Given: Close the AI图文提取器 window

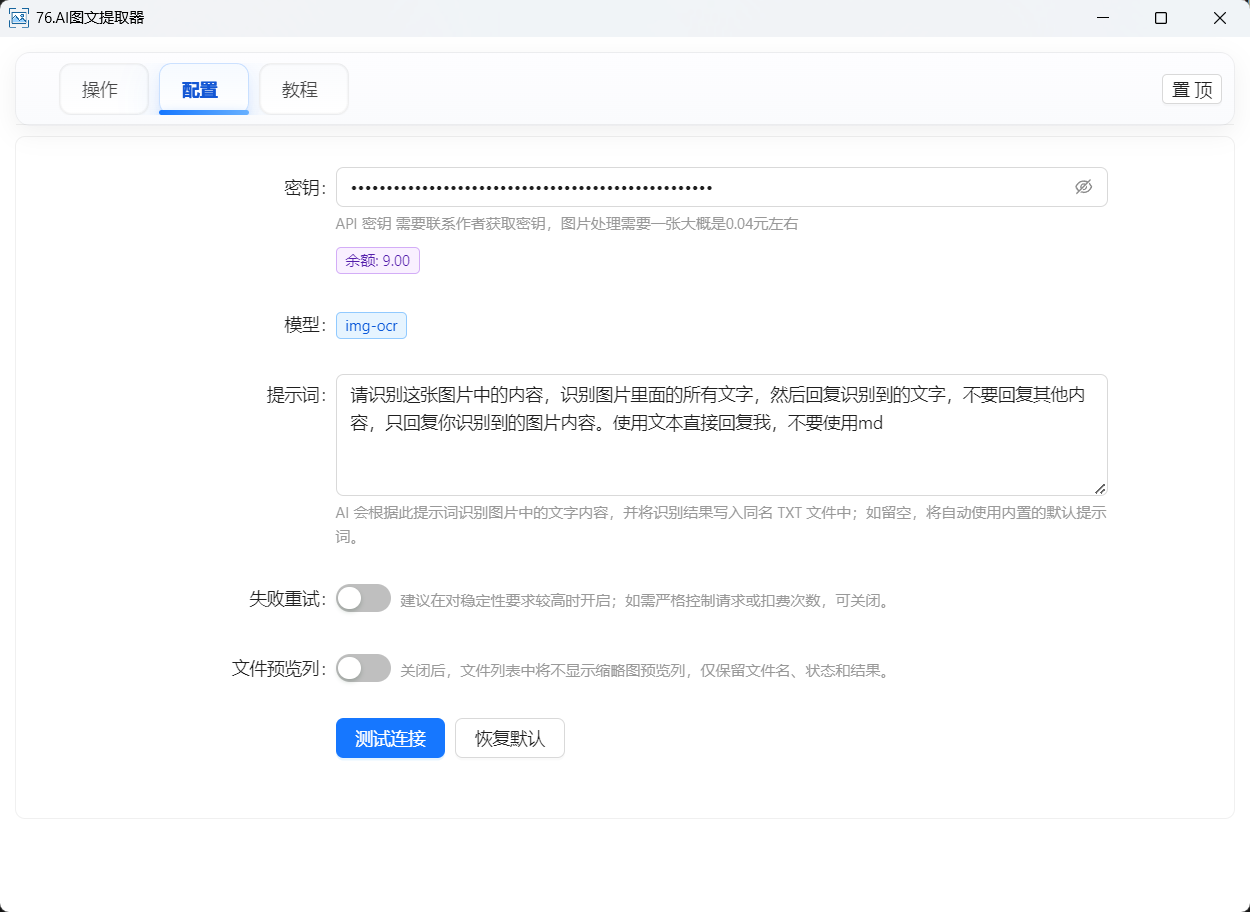Looking at the screenshot, I should pyautogui.click(x=1220, y=18).
